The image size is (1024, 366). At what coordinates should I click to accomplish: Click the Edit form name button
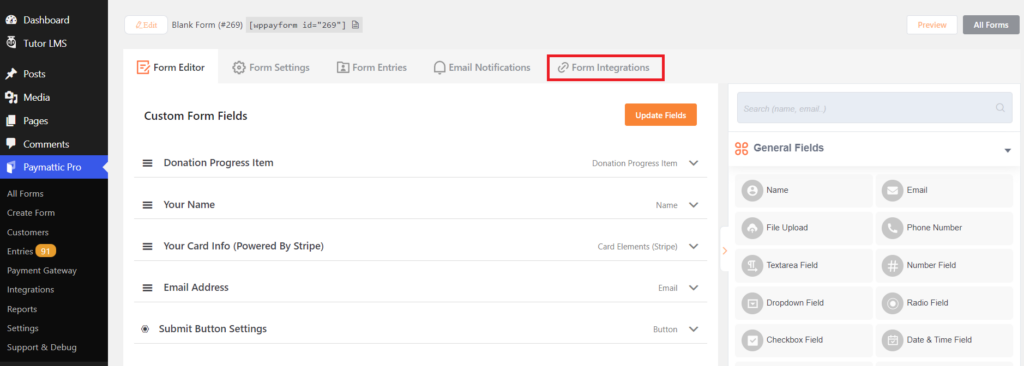146,25
